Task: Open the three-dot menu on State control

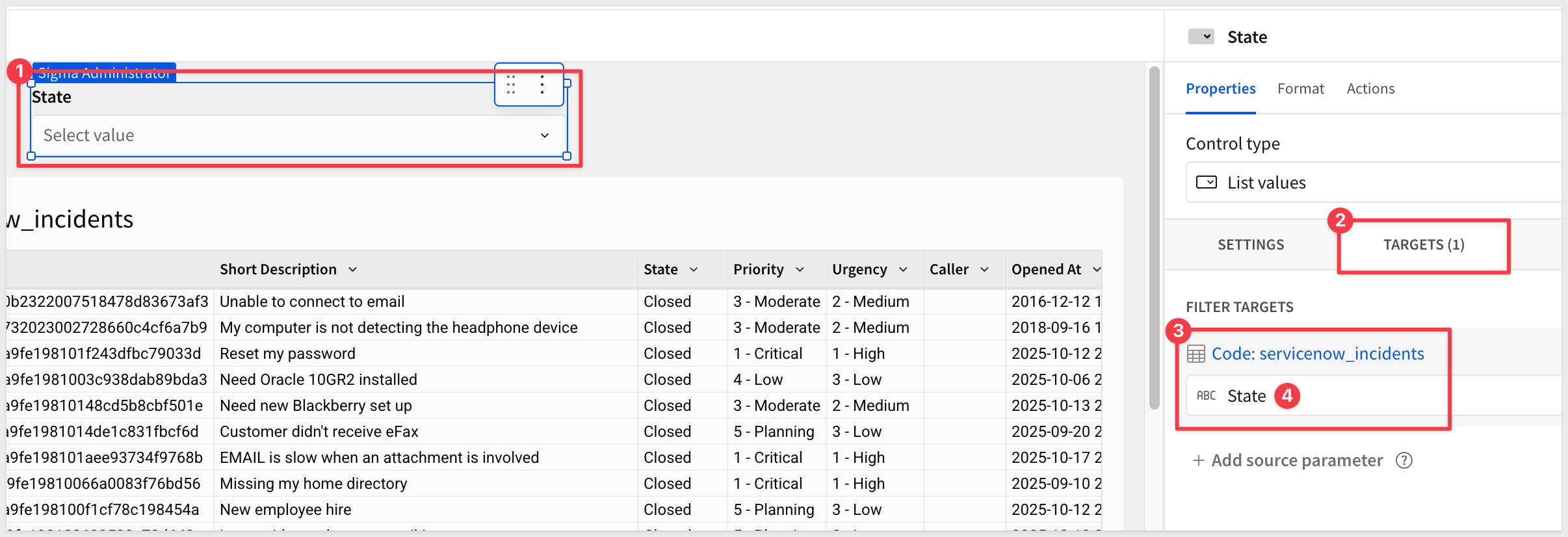Action: click(x=542, y=85)
